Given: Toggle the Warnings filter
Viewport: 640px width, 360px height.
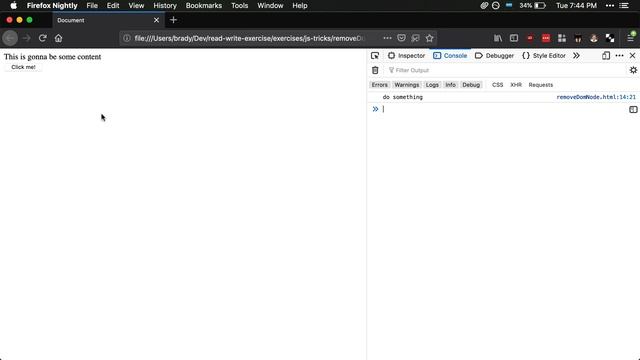Looking at the screenshot, I should (407, 85).
